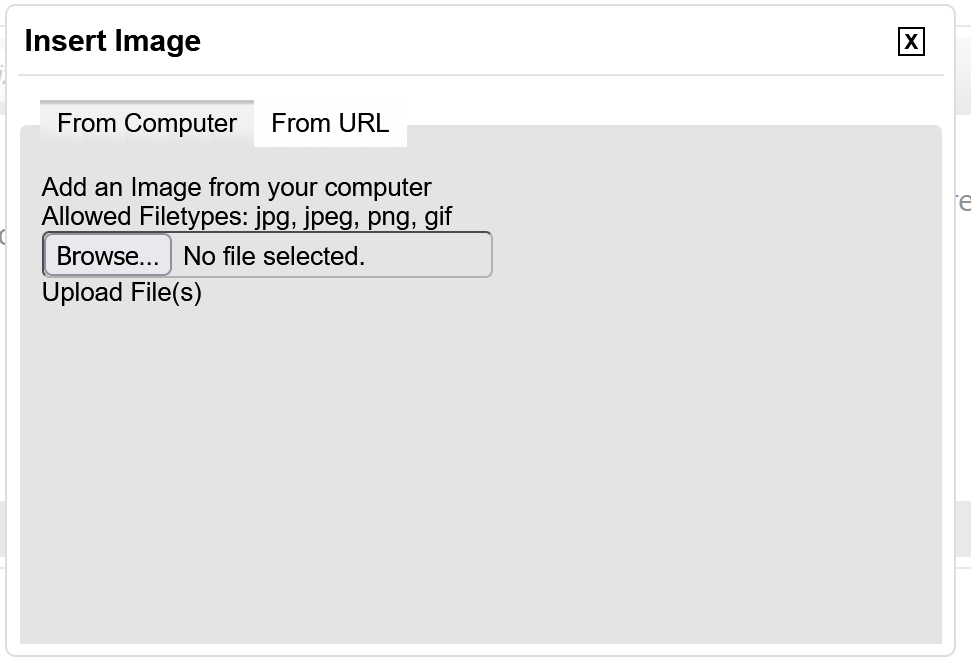Click empty header space between title and X
Screen dimensions: 971x658
550,41
